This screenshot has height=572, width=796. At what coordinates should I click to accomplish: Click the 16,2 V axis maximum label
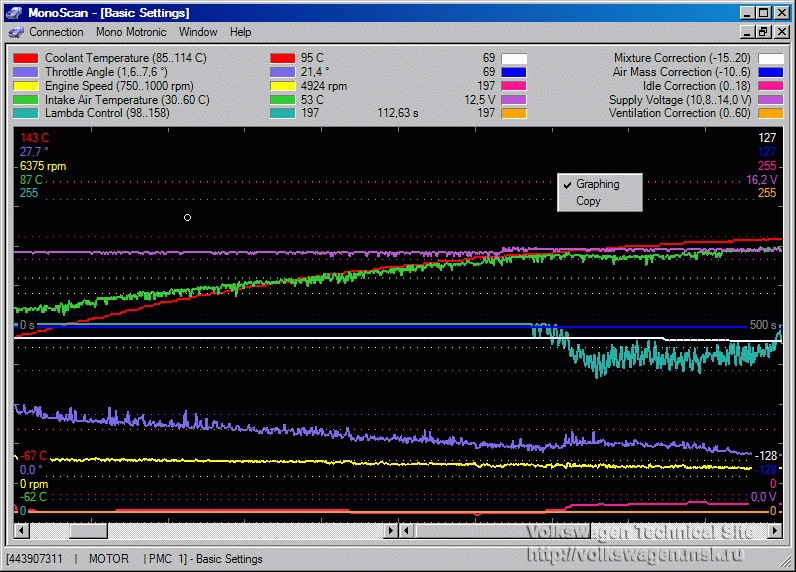click(x=761, y=180)
